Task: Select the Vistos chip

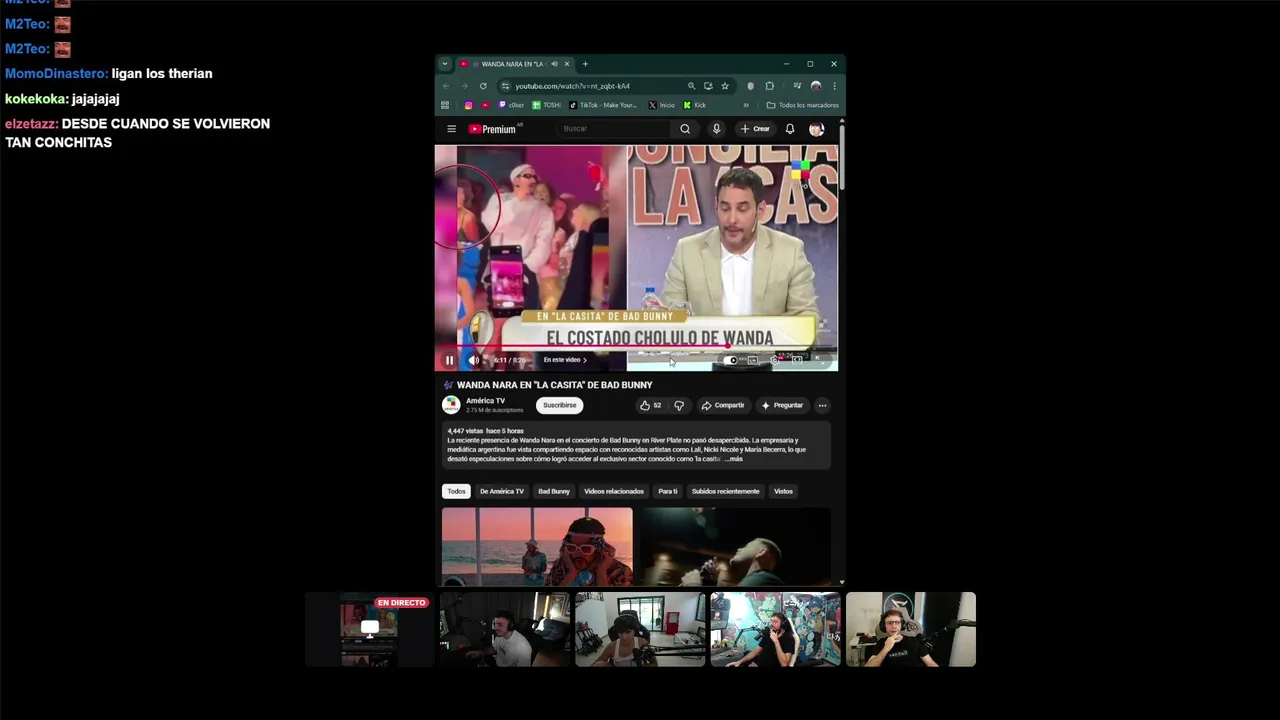Action: (783, 491)
